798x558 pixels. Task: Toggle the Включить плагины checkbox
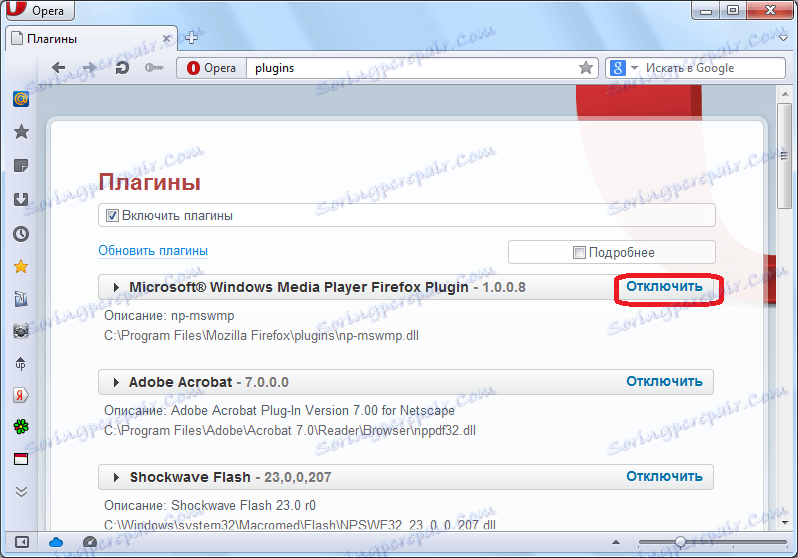point(112,215)
